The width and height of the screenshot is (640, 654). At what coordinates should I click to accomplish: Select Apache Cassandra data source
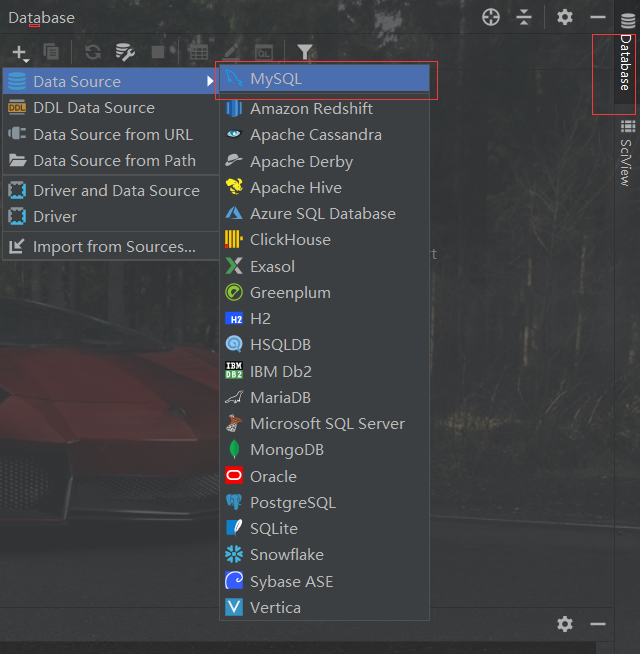click(324, 135)
